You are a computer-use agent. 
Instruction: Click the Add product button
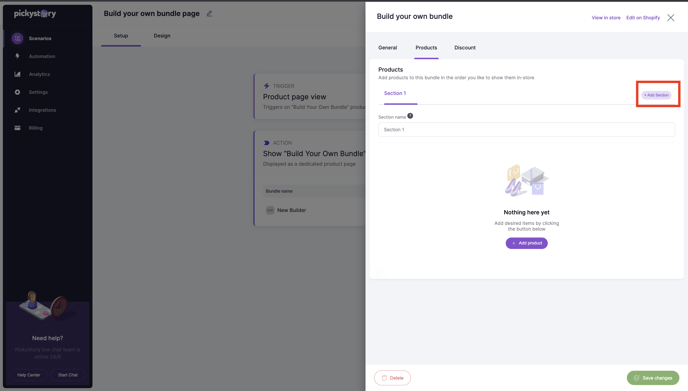(527, 243)
